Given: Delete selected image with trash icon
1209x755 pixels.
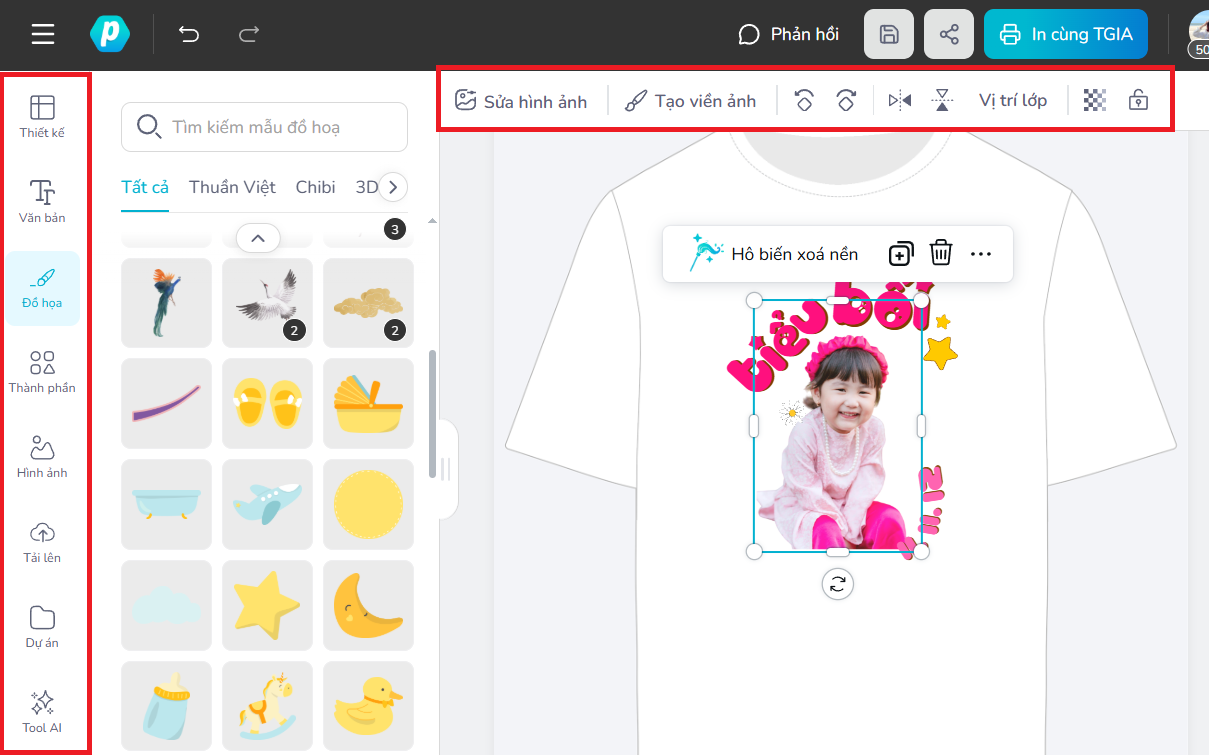Looking at the screenshot, I should [x=941, y=253].
